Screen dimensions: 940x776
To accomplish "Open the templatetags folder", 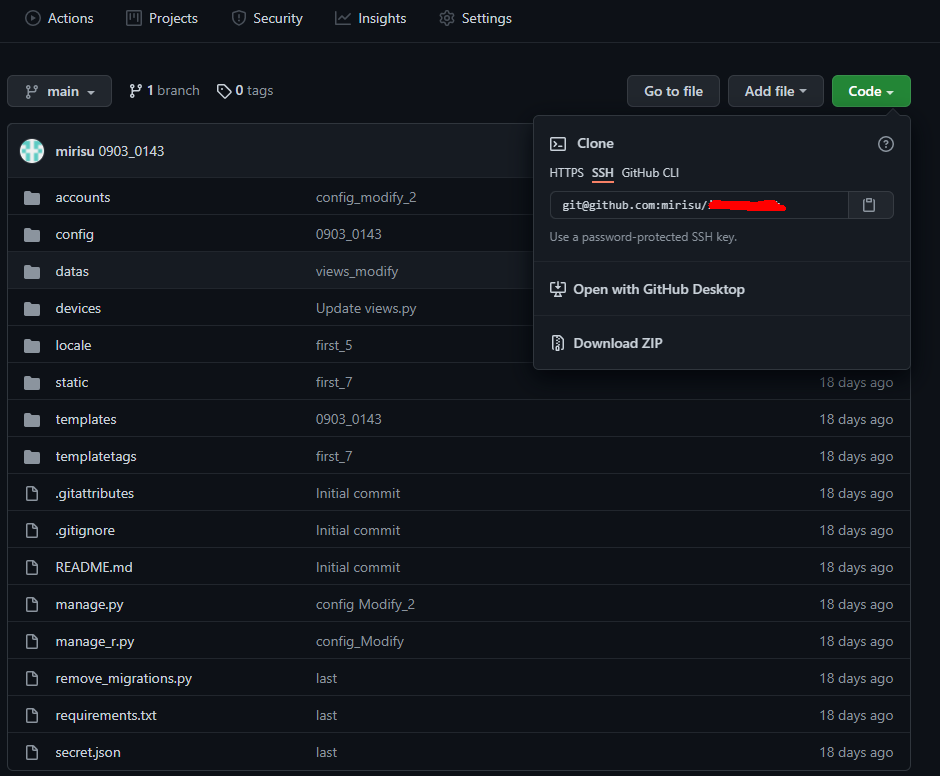I will pos(96,456).
